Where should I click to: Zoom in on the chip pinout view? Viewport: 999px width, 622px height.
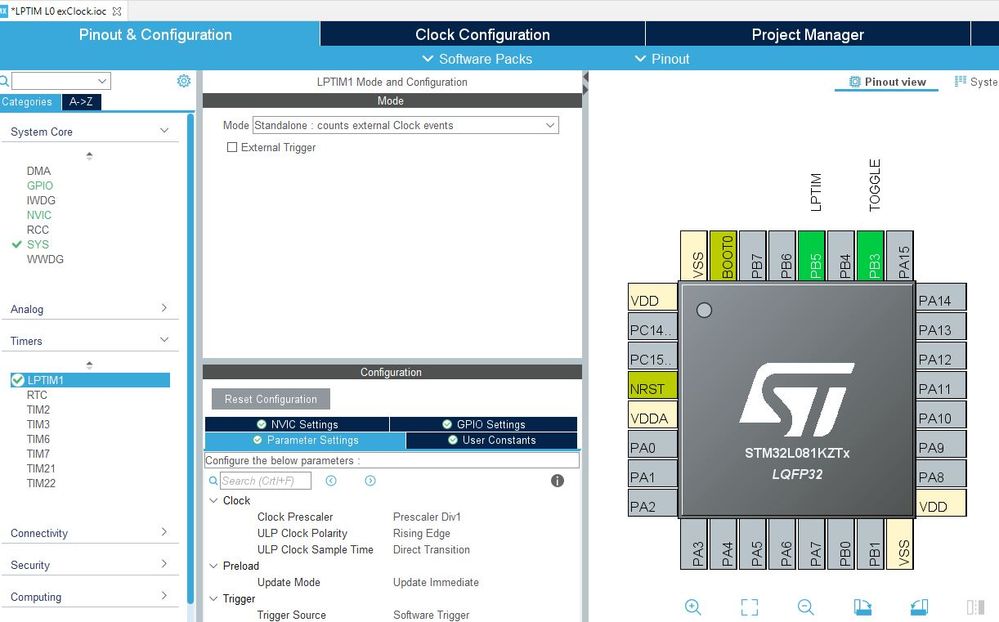tap(693, 607)
